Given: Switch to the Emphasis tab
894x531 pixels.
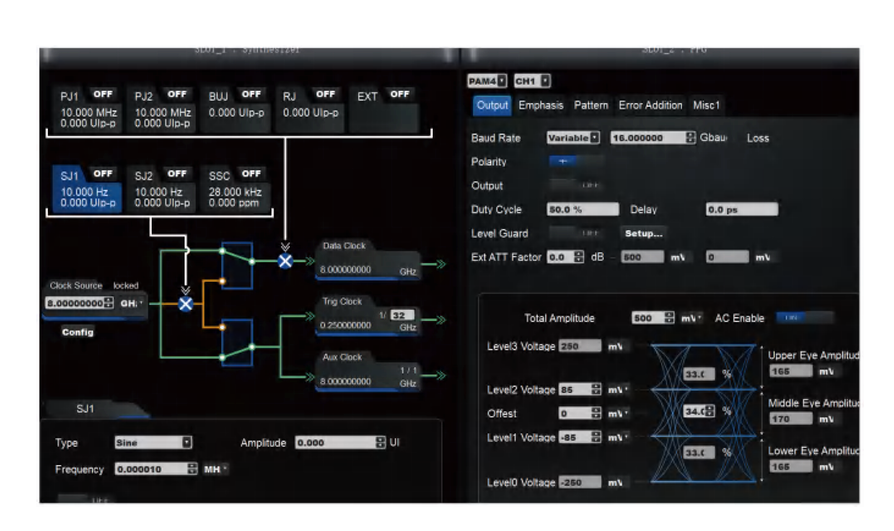Looking at the screenshot, I should (x=541, y=105).
